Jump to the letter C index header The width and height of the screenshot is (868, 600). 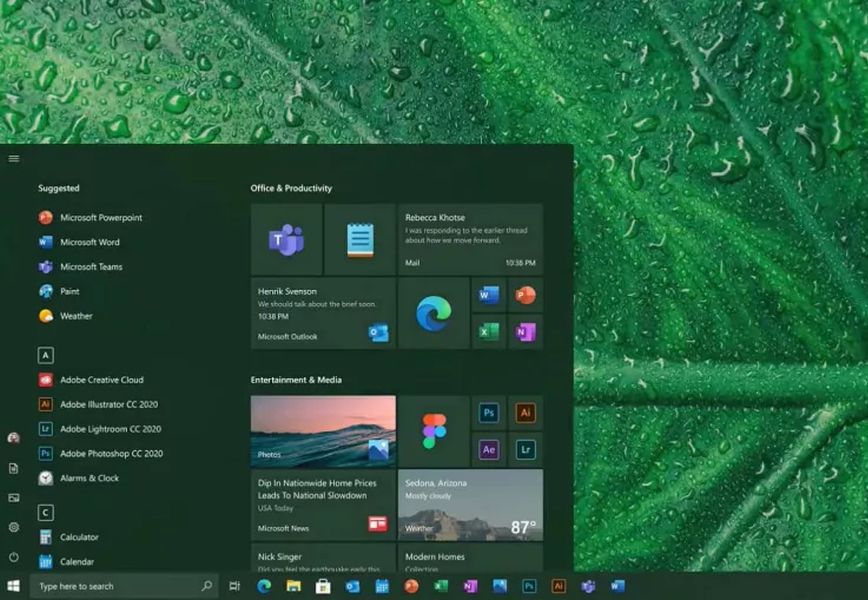click(x=45, y=513)
